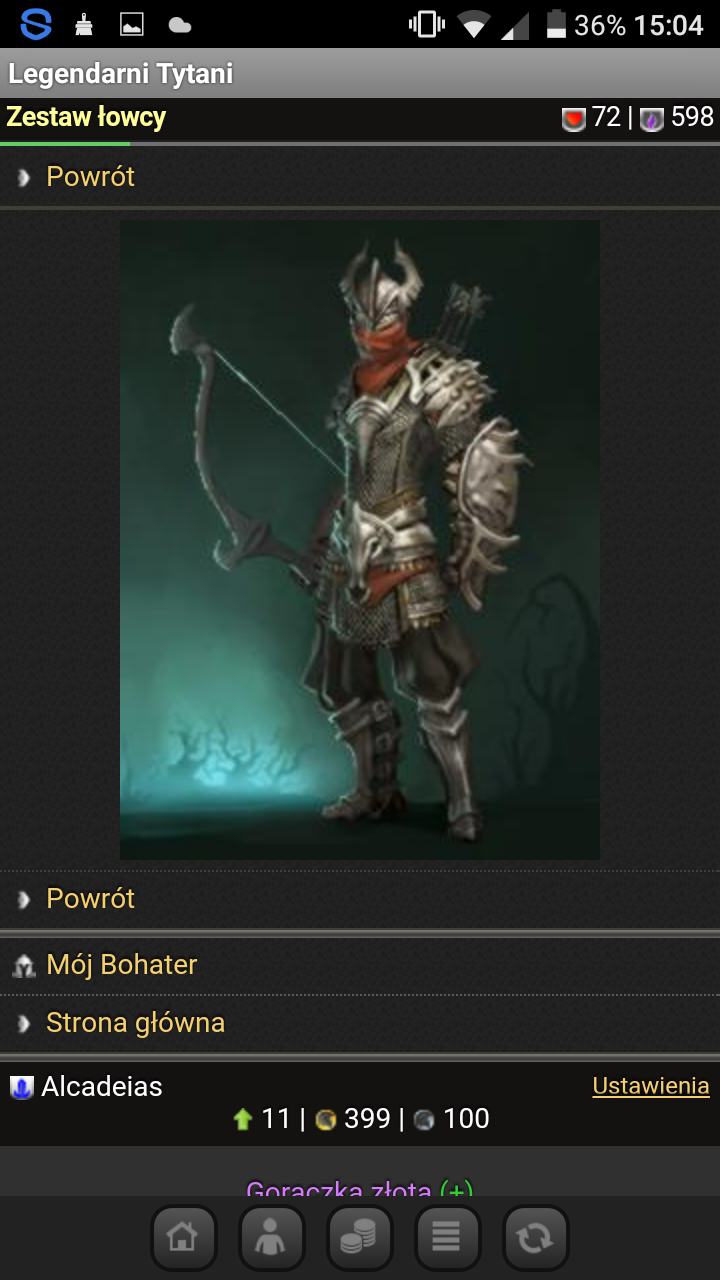Tap the red health icon beside 72
The image size is (720, 1280).
tap(573, 120)
